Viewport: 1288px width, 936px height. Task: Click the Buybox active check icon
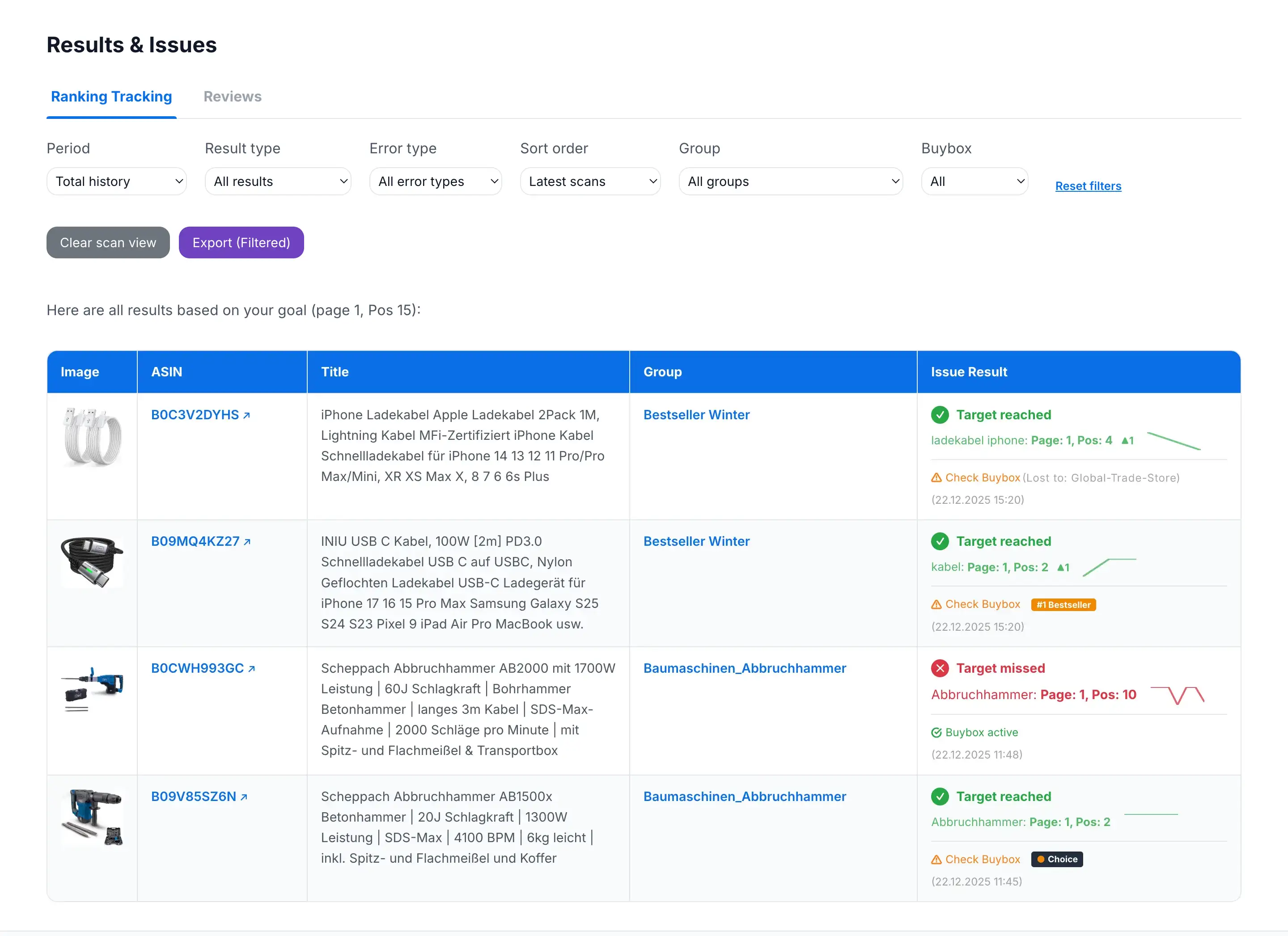[936, 733]
